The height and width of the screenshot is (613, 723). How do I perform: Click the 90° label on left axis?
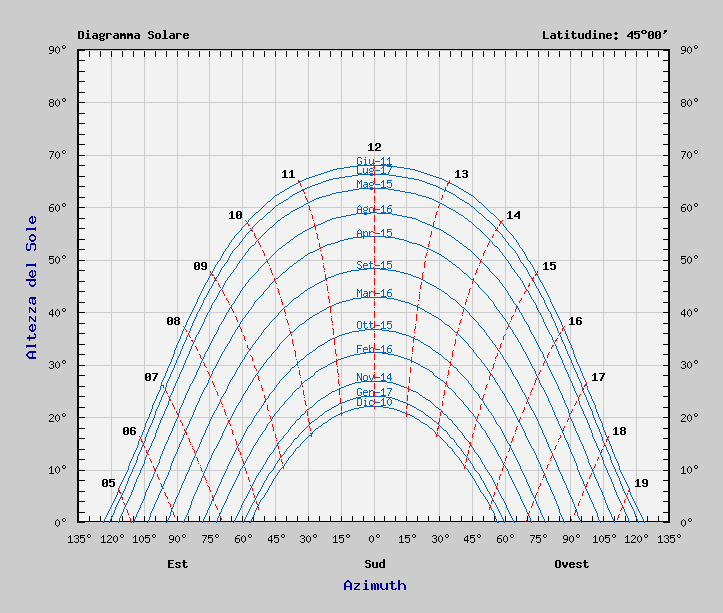click(58, 49)
